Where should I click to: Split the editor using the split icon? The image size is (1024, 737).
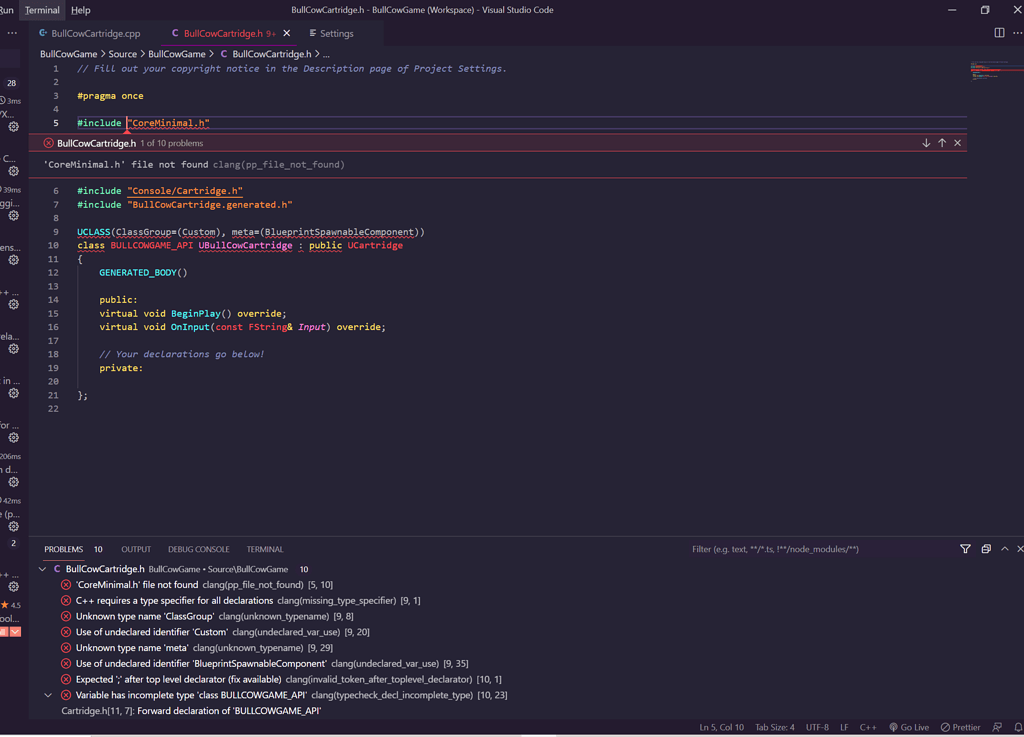(998, 32)
